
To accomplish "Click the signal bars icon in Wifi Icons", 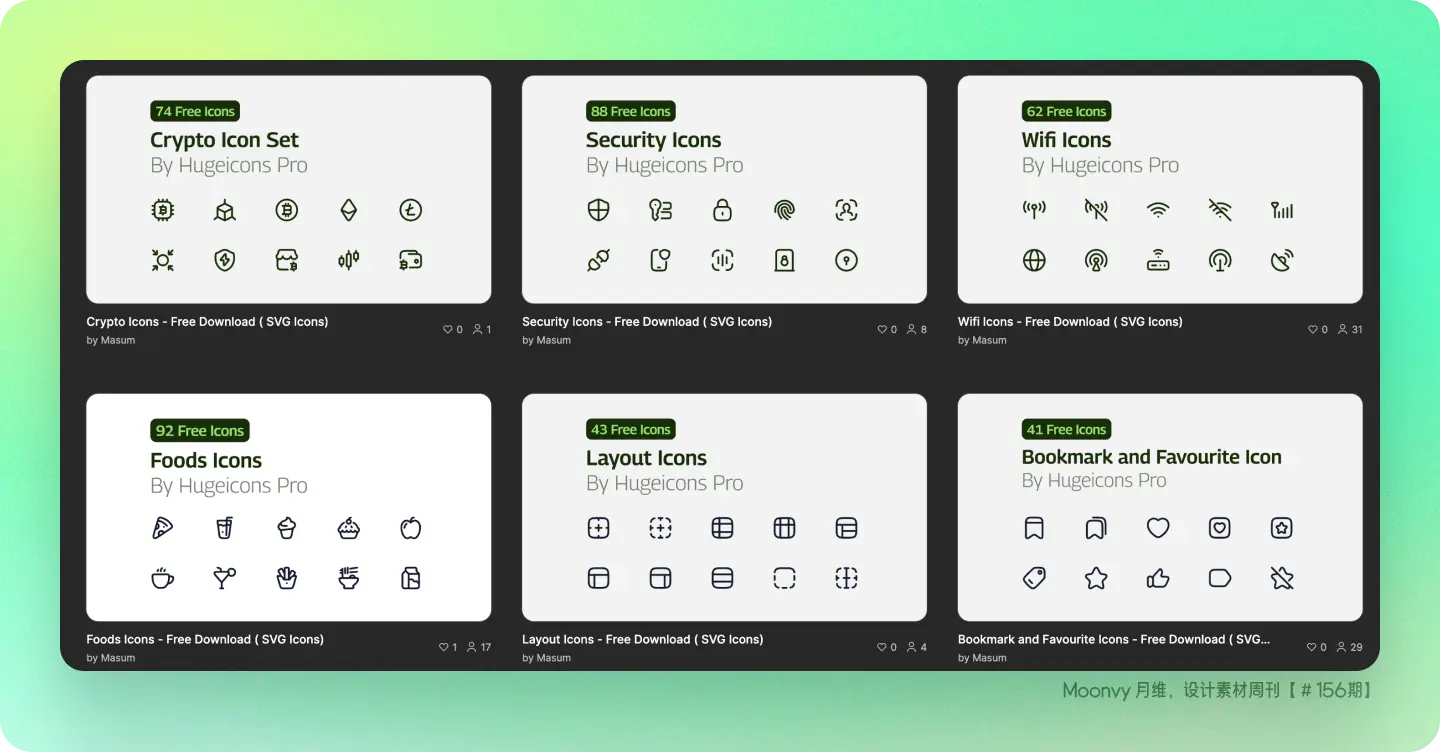I will (x=1282, y=210).
